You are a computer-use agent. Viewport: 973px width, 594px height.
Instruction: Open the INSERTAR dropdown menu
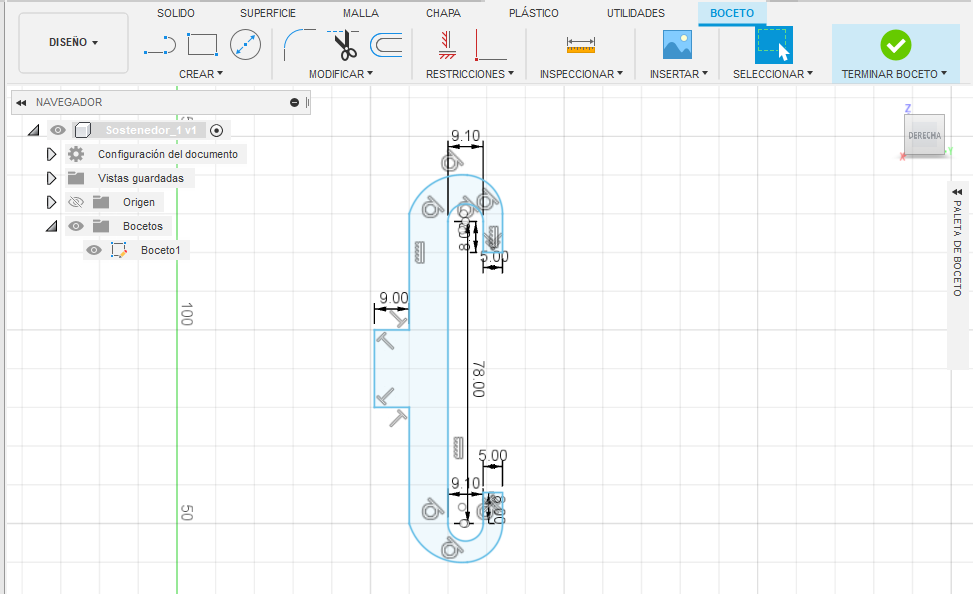pyautogui.click(x=678, y=74)
